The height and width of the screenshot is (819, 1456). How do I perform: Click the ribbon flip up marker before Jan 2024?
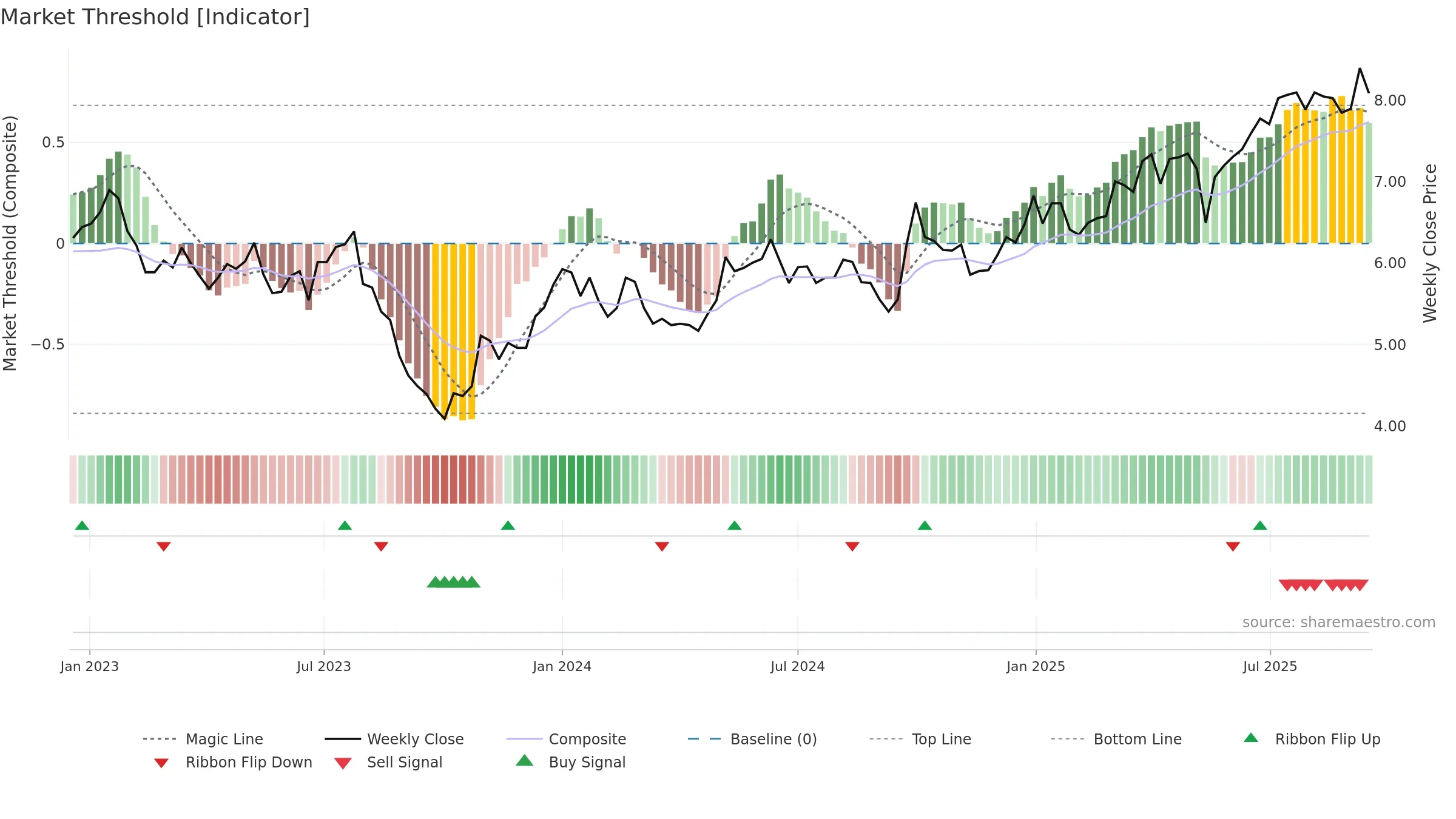click(x=508, y=525)
